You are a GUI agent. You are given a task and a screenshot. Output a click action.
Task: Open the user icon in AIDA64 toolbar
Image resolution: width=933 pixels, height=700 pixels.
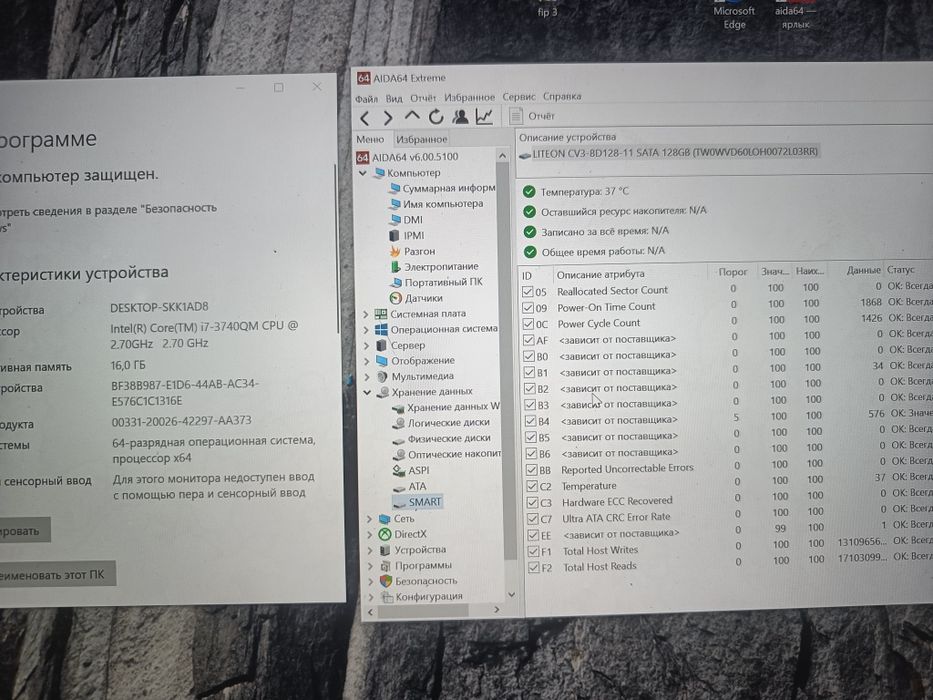pos(460,116)
